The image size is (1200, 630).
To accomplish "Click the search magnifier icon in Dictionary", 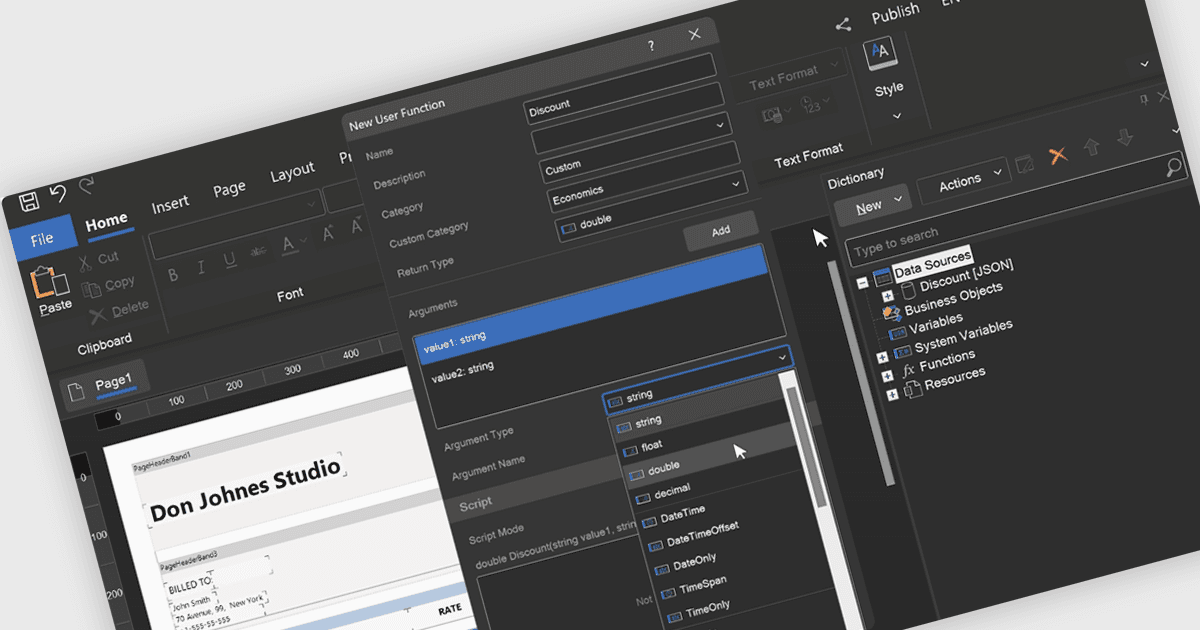I will tap(1174, 168).
